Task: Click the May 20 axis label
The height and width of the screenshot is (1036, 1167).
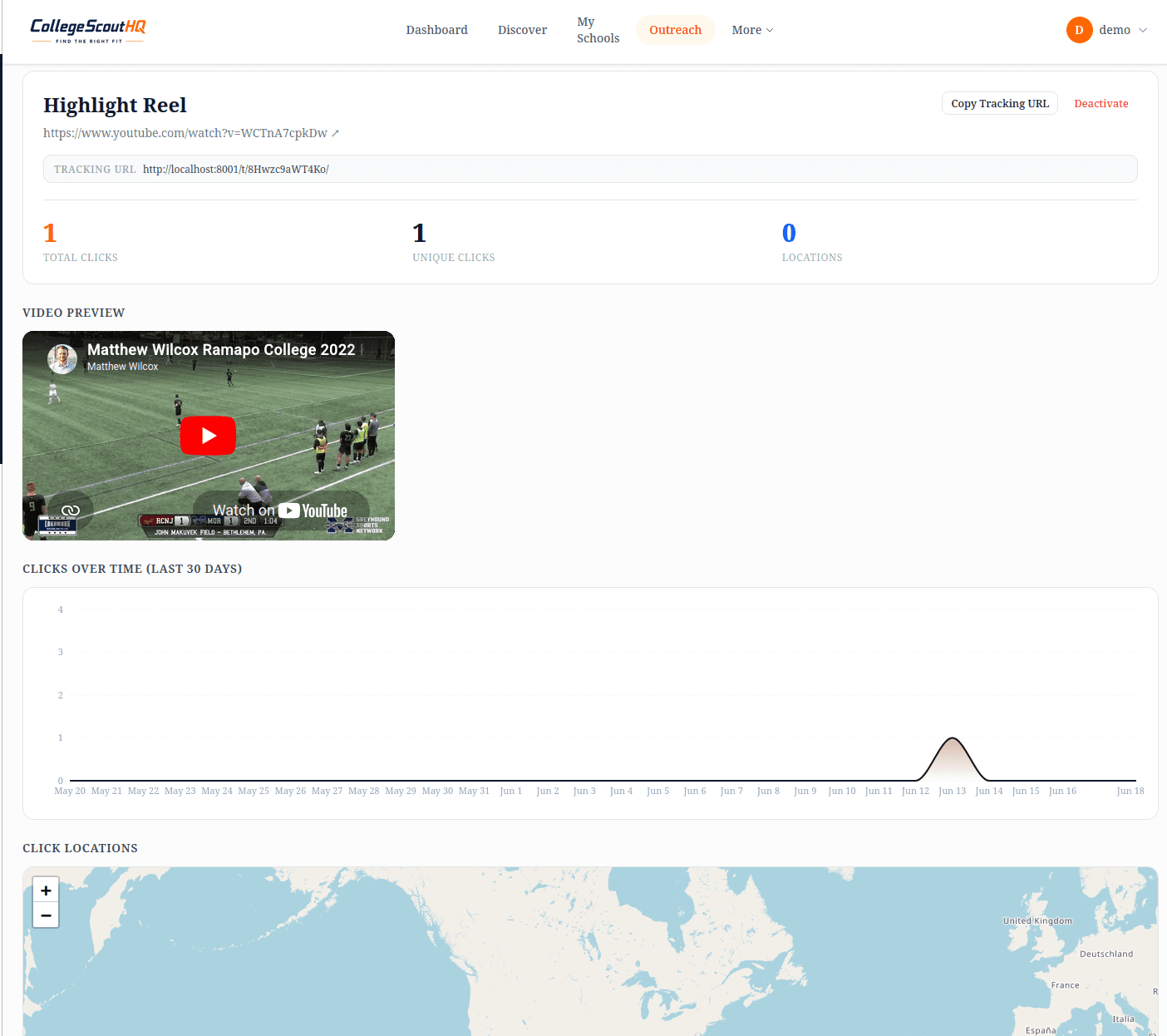Action: click(x=70, y=791)
